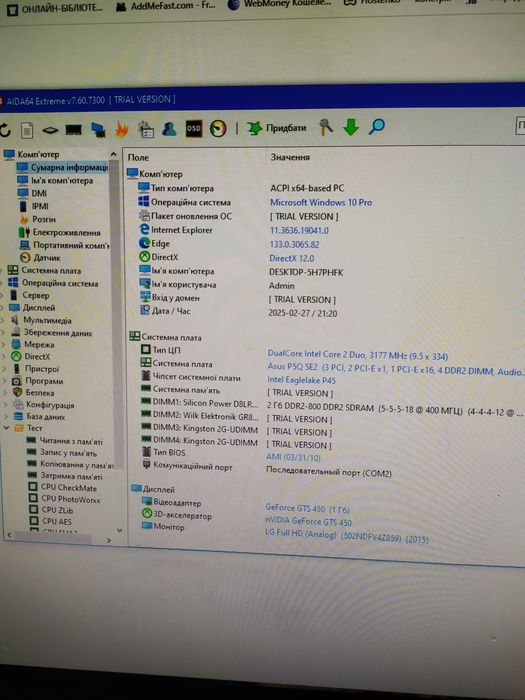Open the OSD panel icon

click(x=193, y=129)
